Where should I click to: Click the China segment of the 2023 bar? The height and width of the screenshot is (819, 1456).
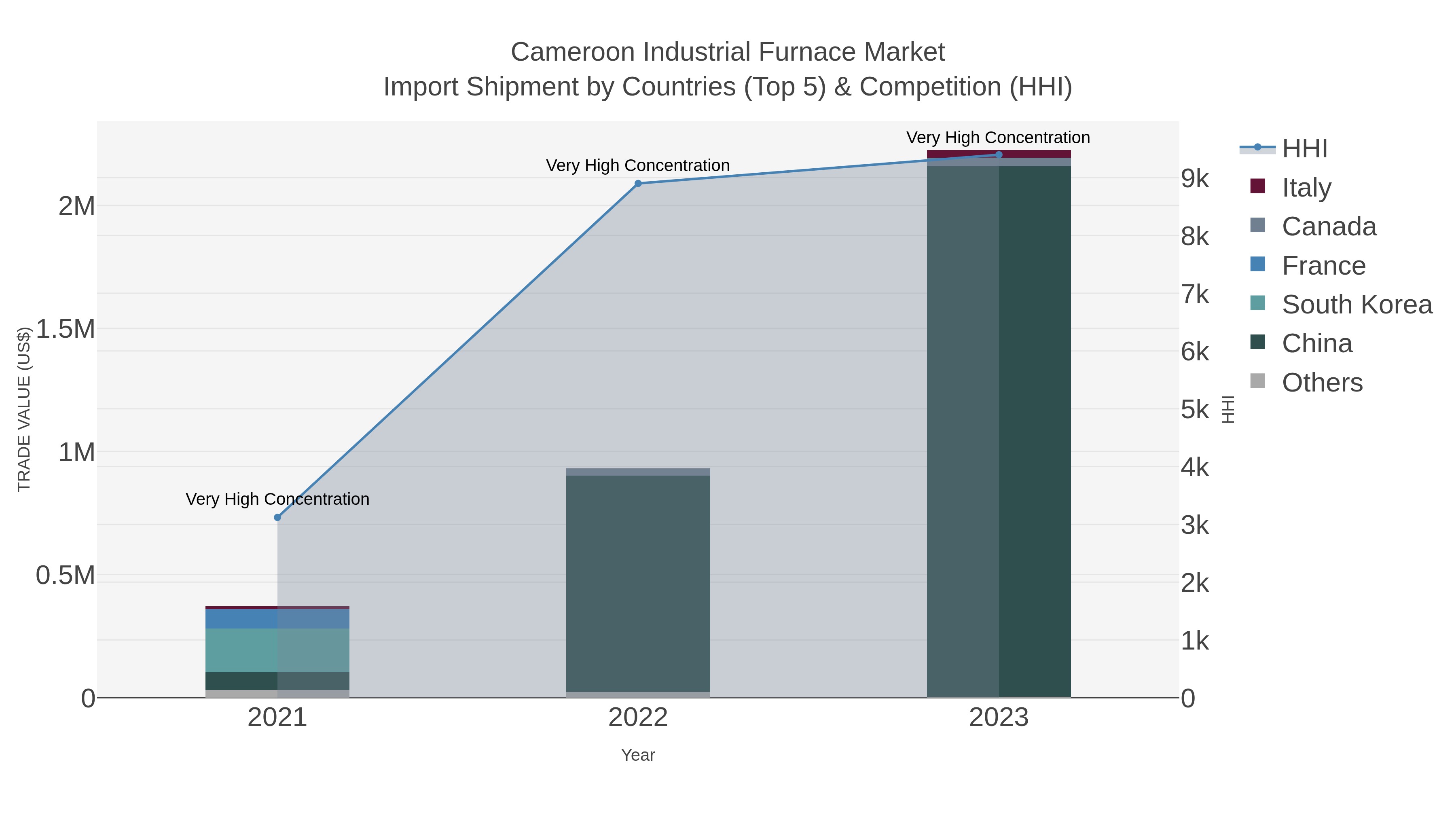999,431
